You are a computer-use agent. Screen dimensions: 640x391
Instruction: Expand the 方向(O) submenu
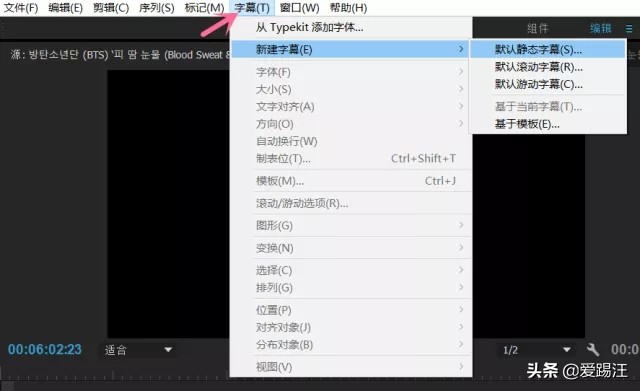tap(351, 124)
